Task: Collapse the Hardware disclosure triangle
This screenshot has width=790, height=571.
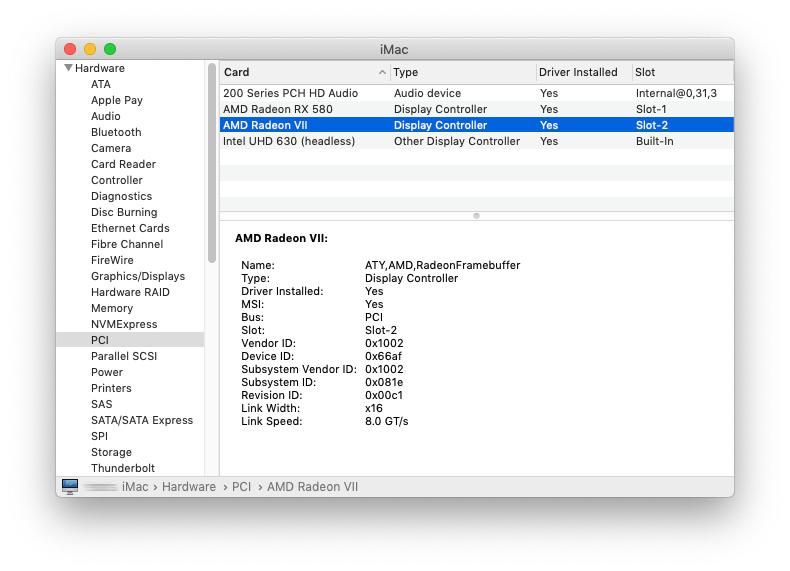Action: click(68, 68)
